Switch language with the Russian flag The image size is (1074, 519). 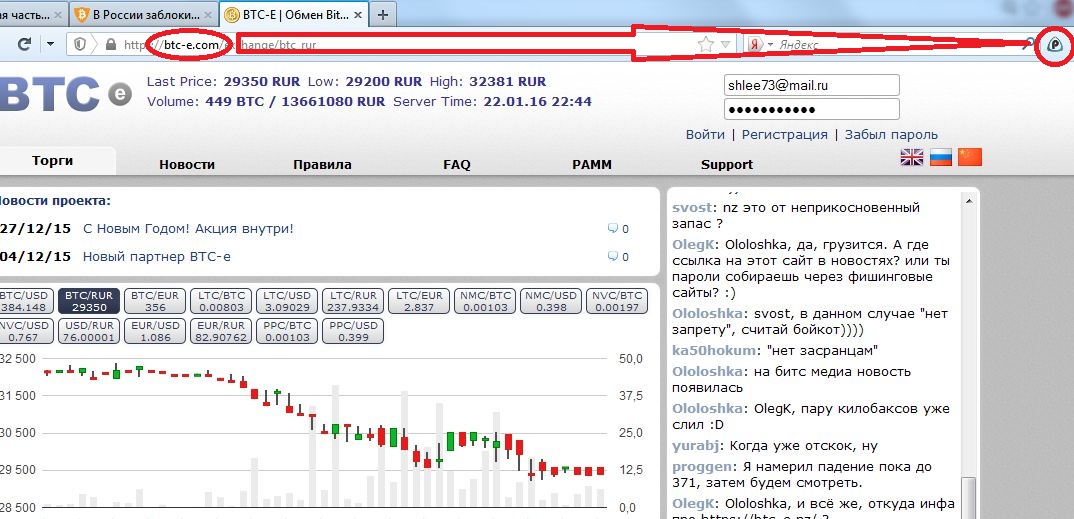[941, 157]
